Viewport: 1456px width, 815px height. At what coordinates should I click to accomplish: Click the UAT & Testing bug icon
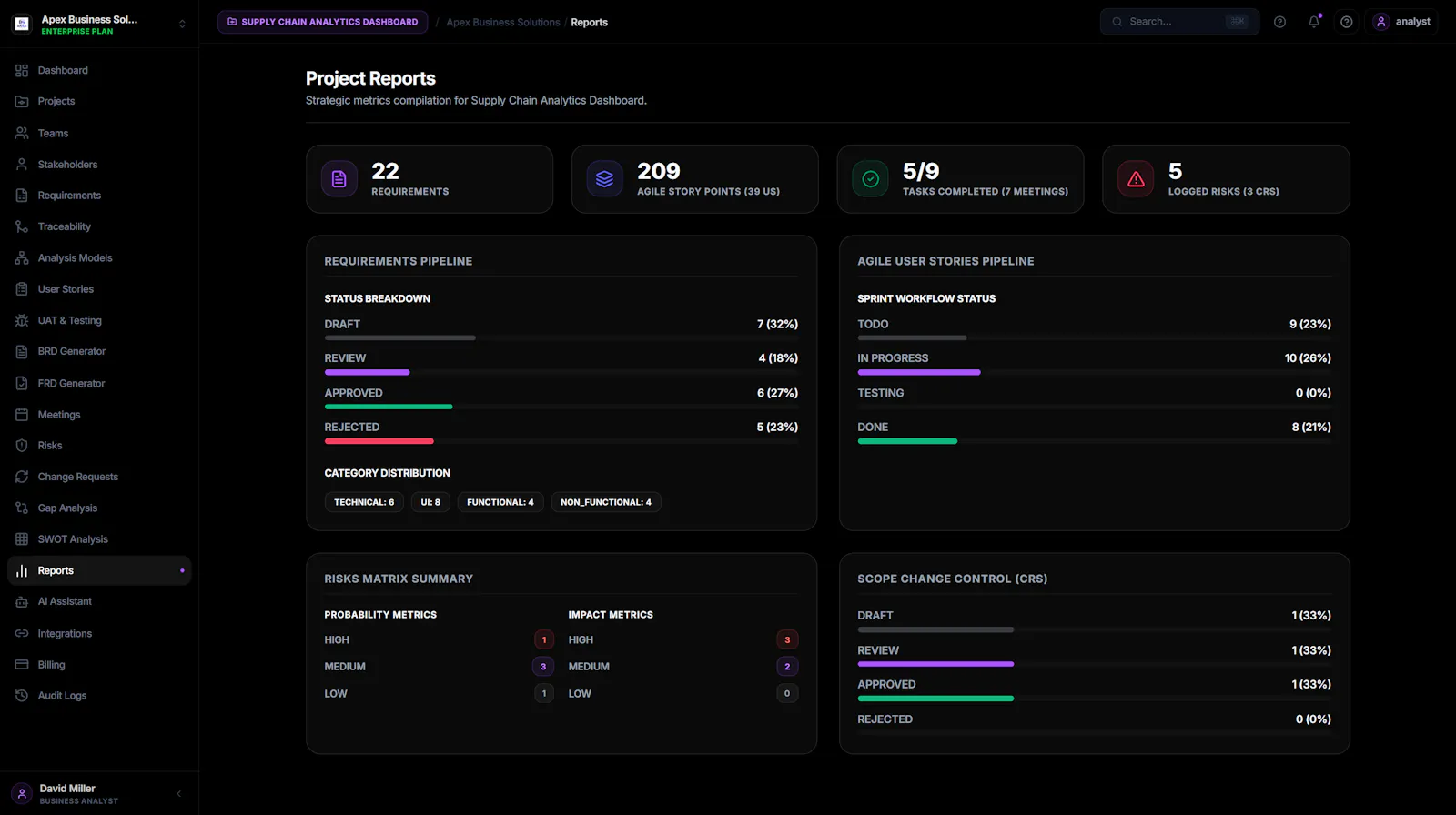click(22, 320)
